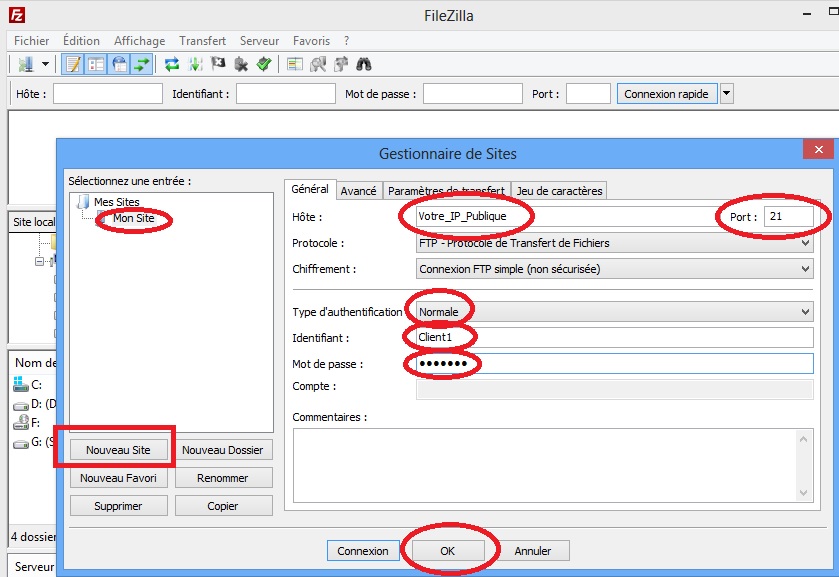Expand the Site Manager toolbar dropdown arrow

(45, 65)
